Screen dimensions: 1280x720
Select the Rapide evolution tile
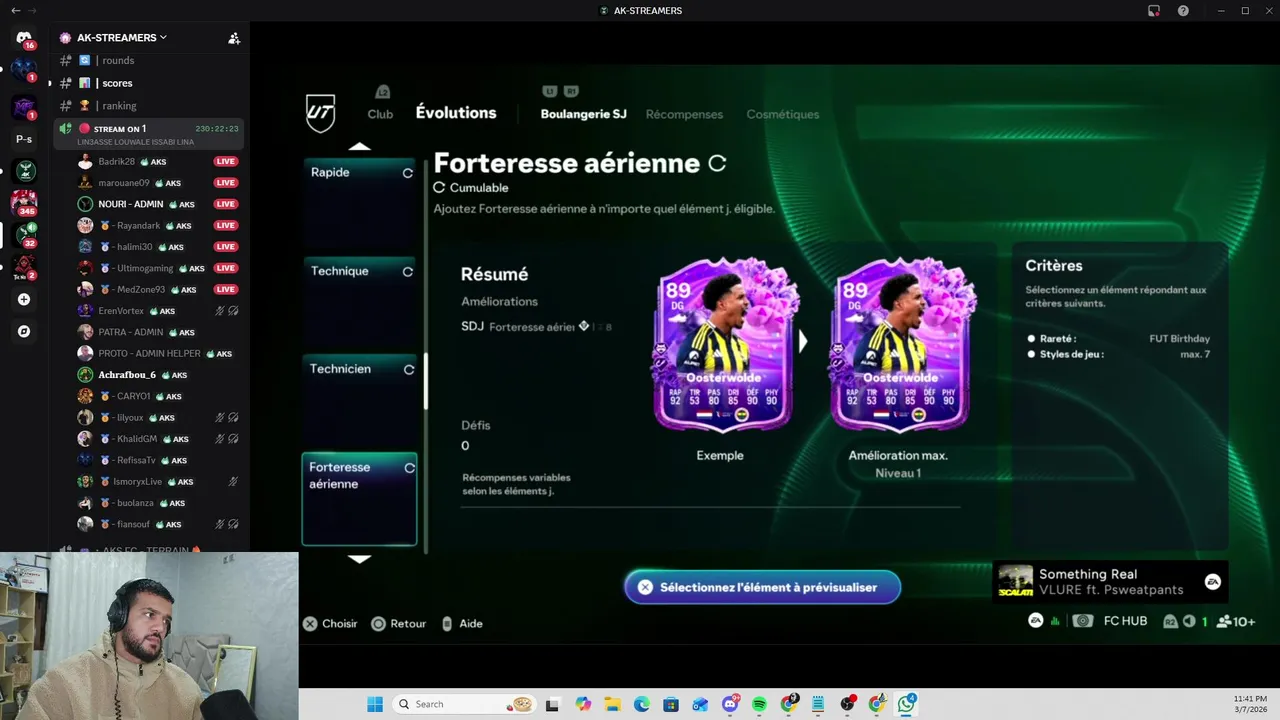pos(359,204)
